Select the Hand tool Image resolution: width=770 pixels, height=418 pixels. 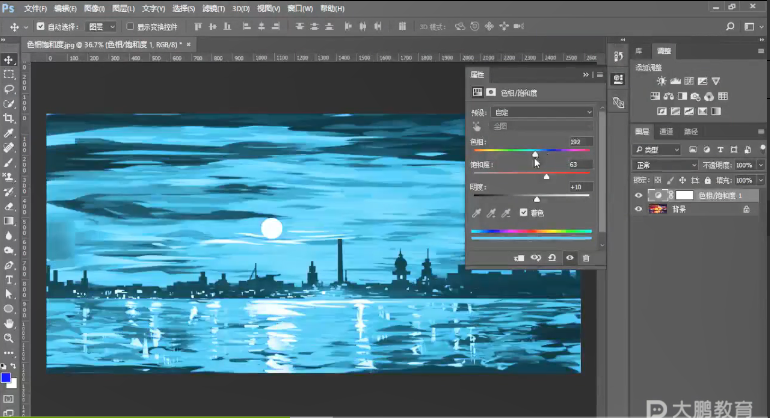9,324
